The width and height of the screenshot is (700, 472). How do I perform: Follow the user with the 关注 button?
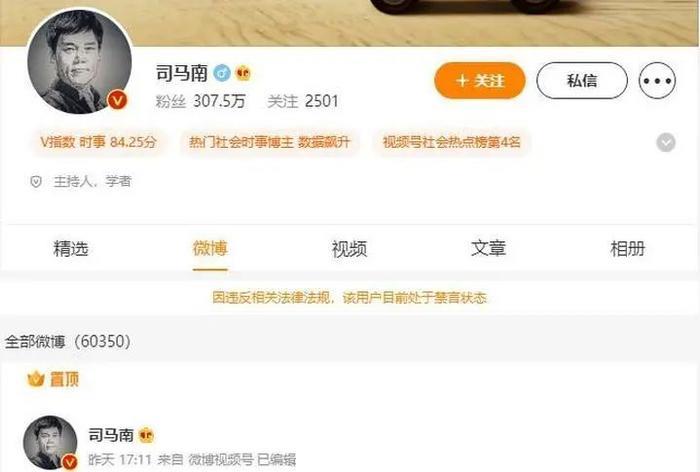coord(480,80)
